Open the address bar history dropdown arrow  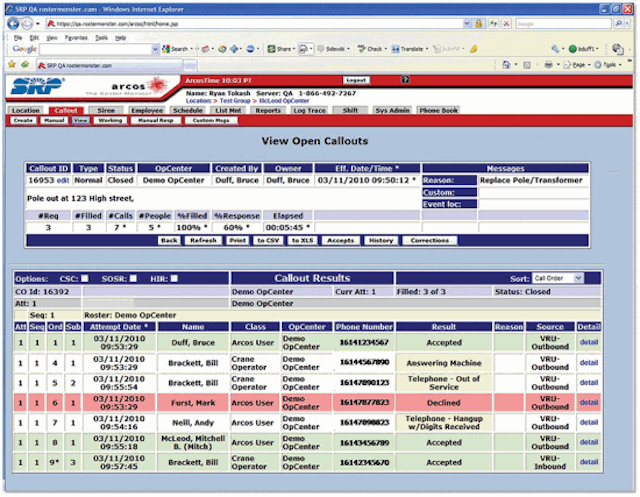pos(467,24)
